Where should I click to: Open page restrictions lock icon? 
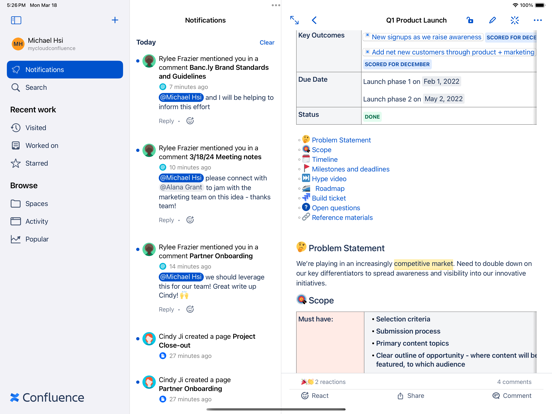click(470, 20)
